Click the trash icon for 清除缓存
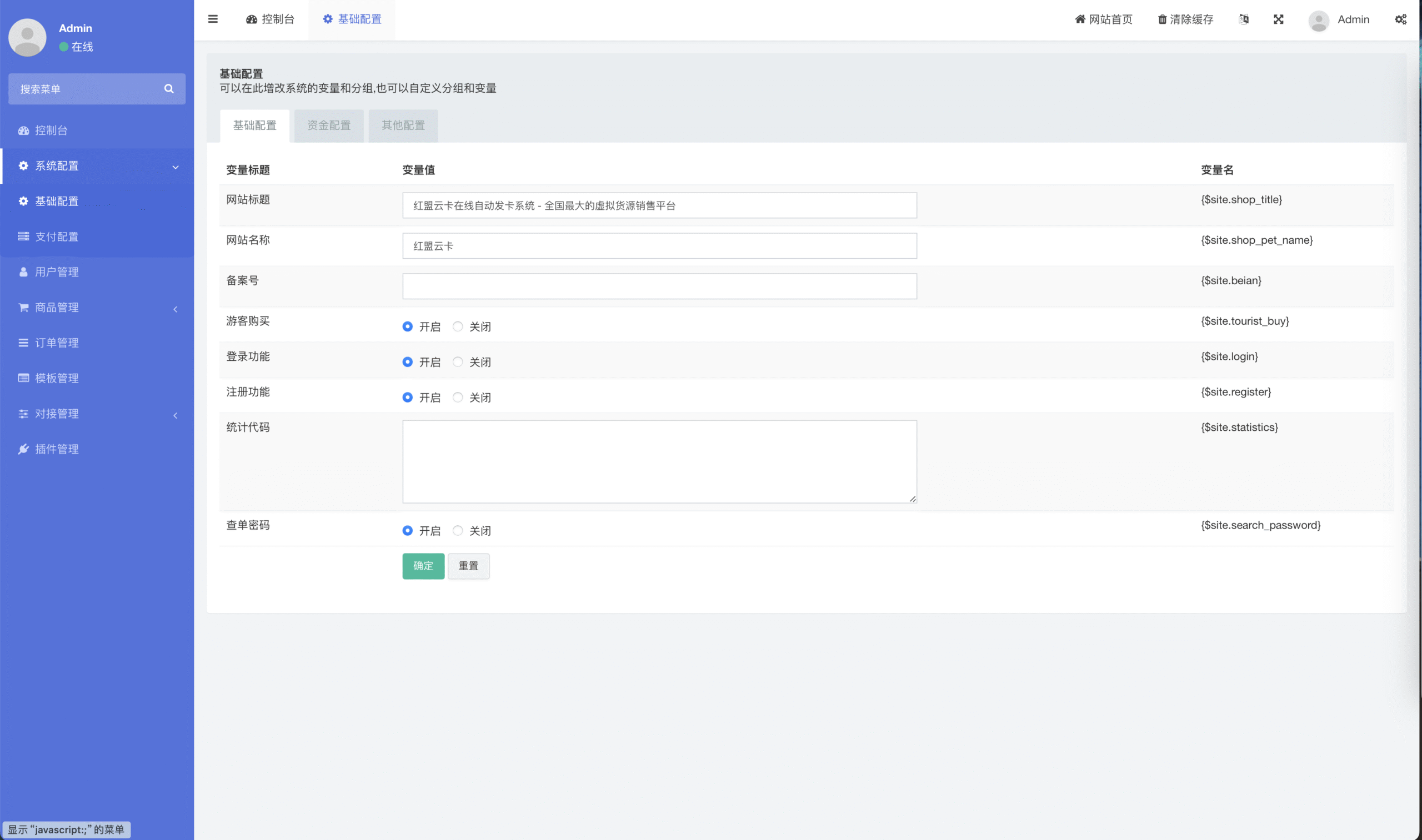The height and width of the screenshot is (840, 1422). (1162, 19)
